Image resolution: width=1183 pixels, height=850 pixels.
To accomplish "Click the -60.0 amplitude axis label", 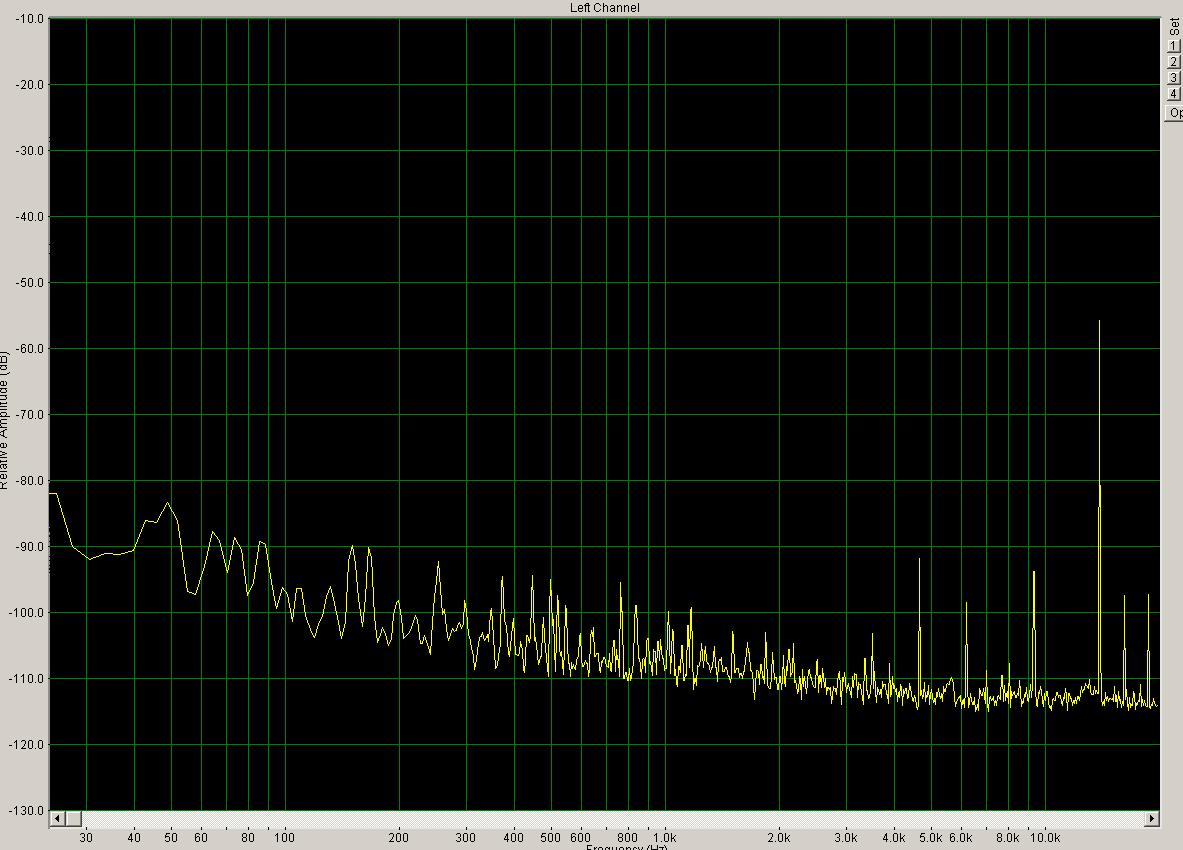I will (29, 349).
